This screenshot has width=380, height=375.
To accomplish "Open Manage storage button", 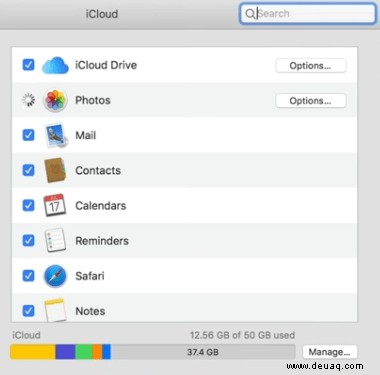I will pos(330,352).
